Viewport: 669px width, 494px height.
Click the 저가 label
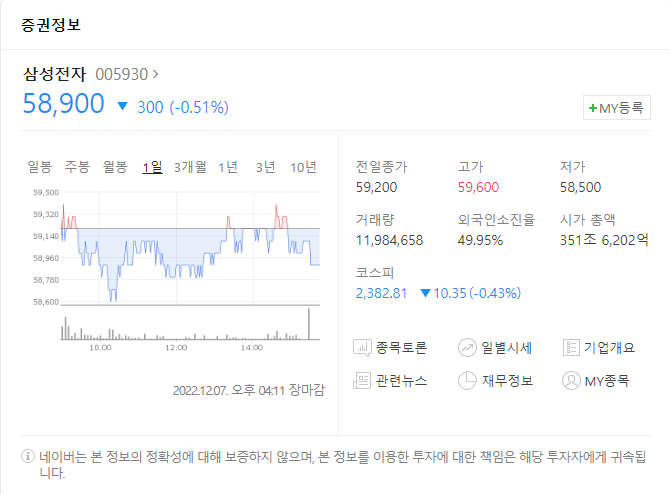coord(573,166)
